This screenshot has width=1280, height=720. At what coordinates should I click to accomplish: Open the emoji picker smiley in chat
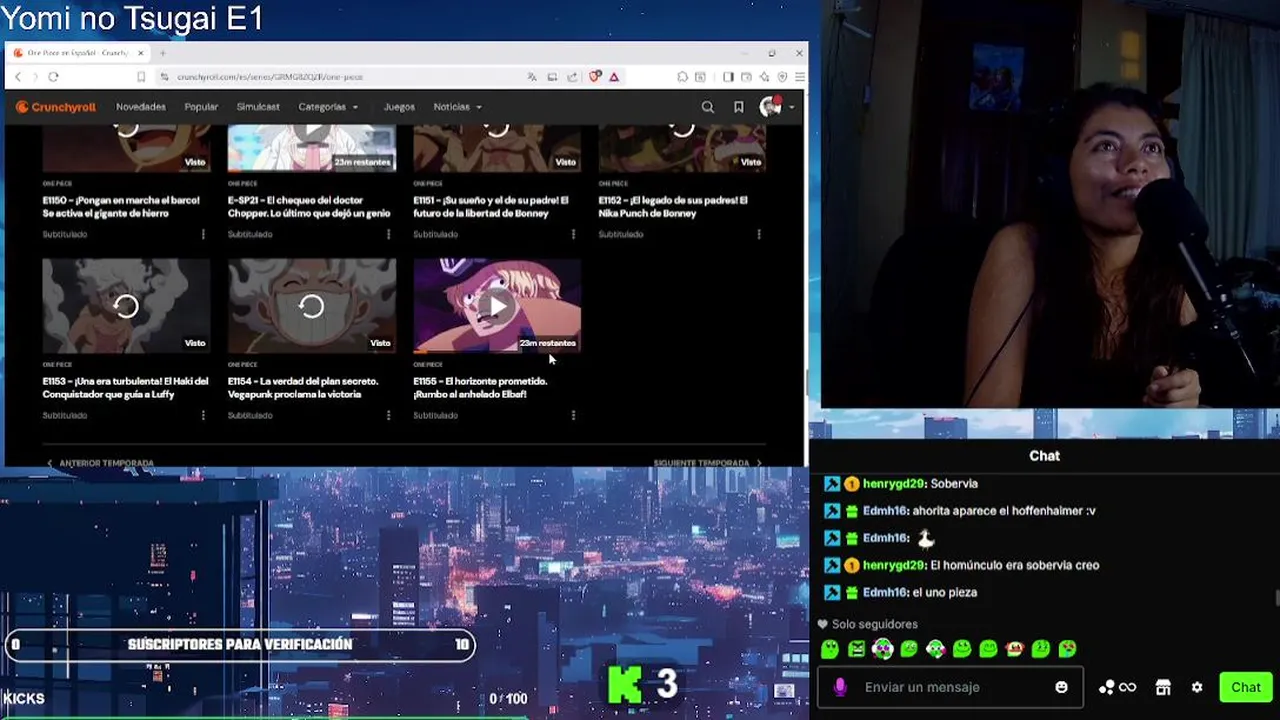click(1061, 687)
